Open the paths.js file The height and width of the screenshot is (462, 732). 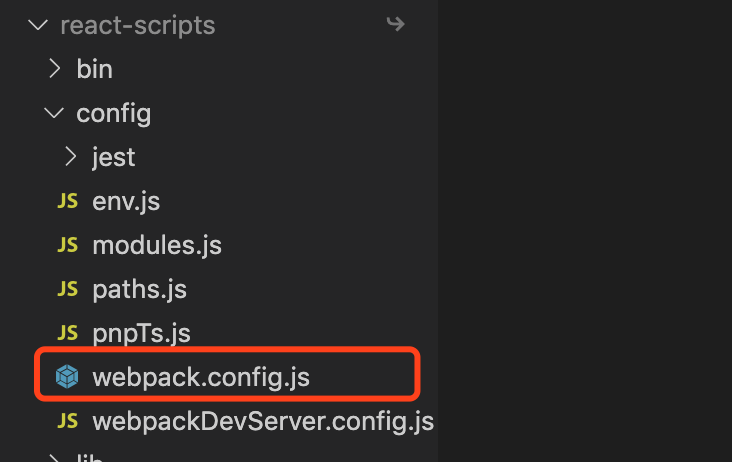click(140, 289)
